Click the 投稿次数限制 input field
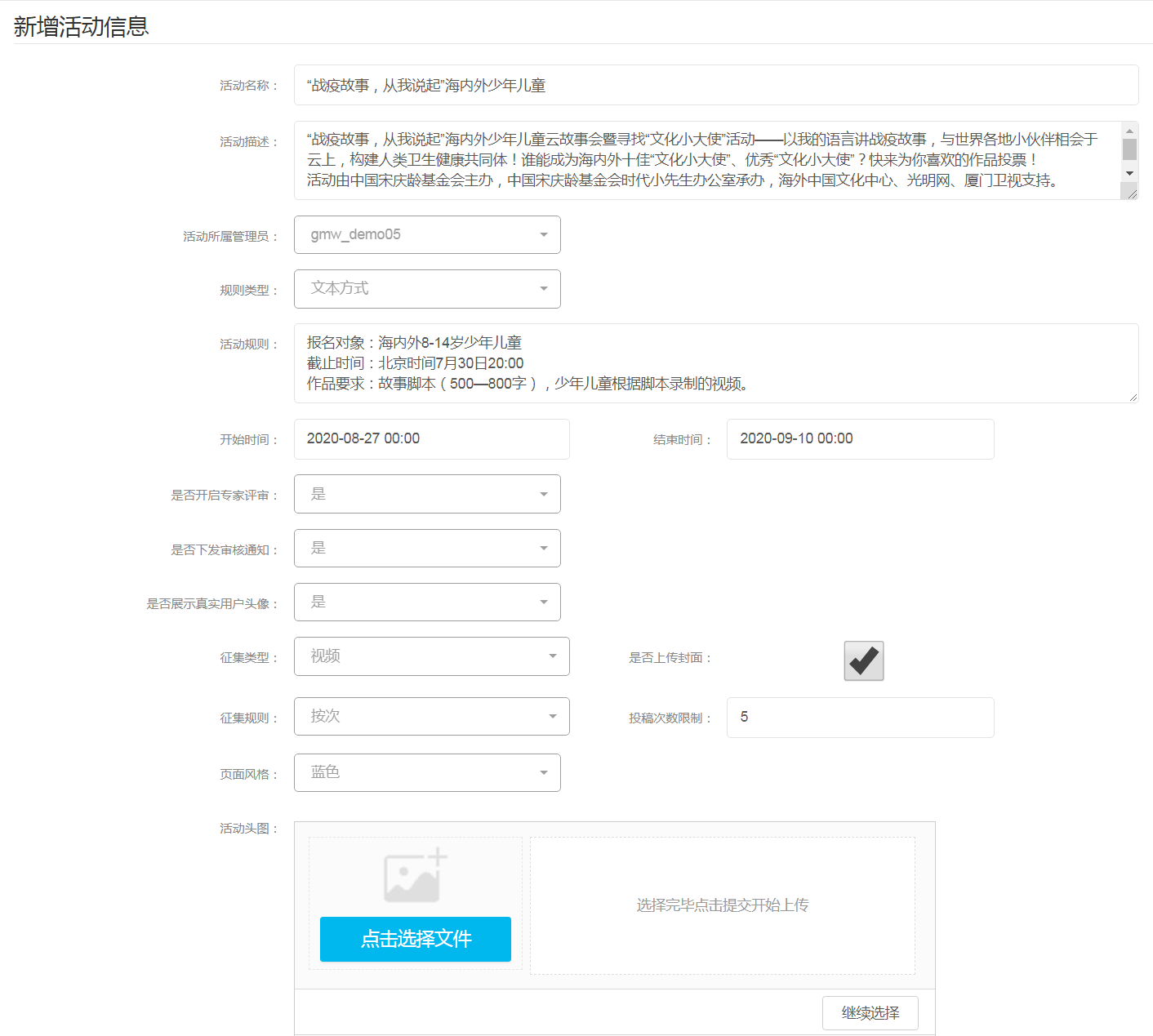This screenshot has width=1153, height=1036. click(861, 718)
